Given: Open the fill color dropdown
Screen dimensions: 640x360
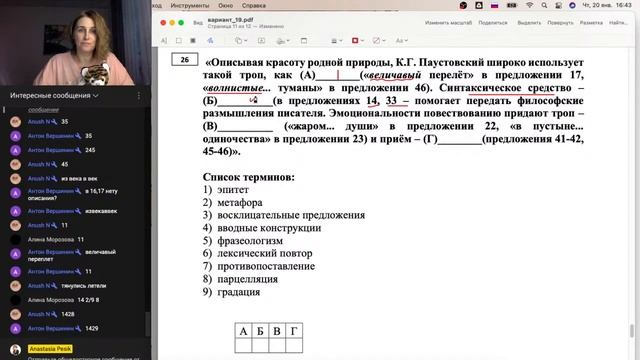Looking at the screenshot, I should coord(379,41).
